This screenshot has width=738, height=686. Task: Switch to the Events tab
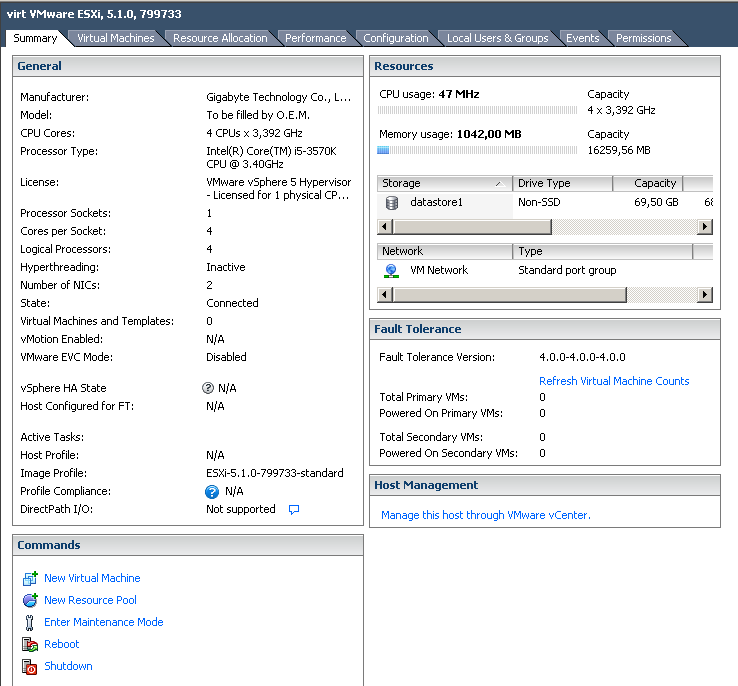583,38
